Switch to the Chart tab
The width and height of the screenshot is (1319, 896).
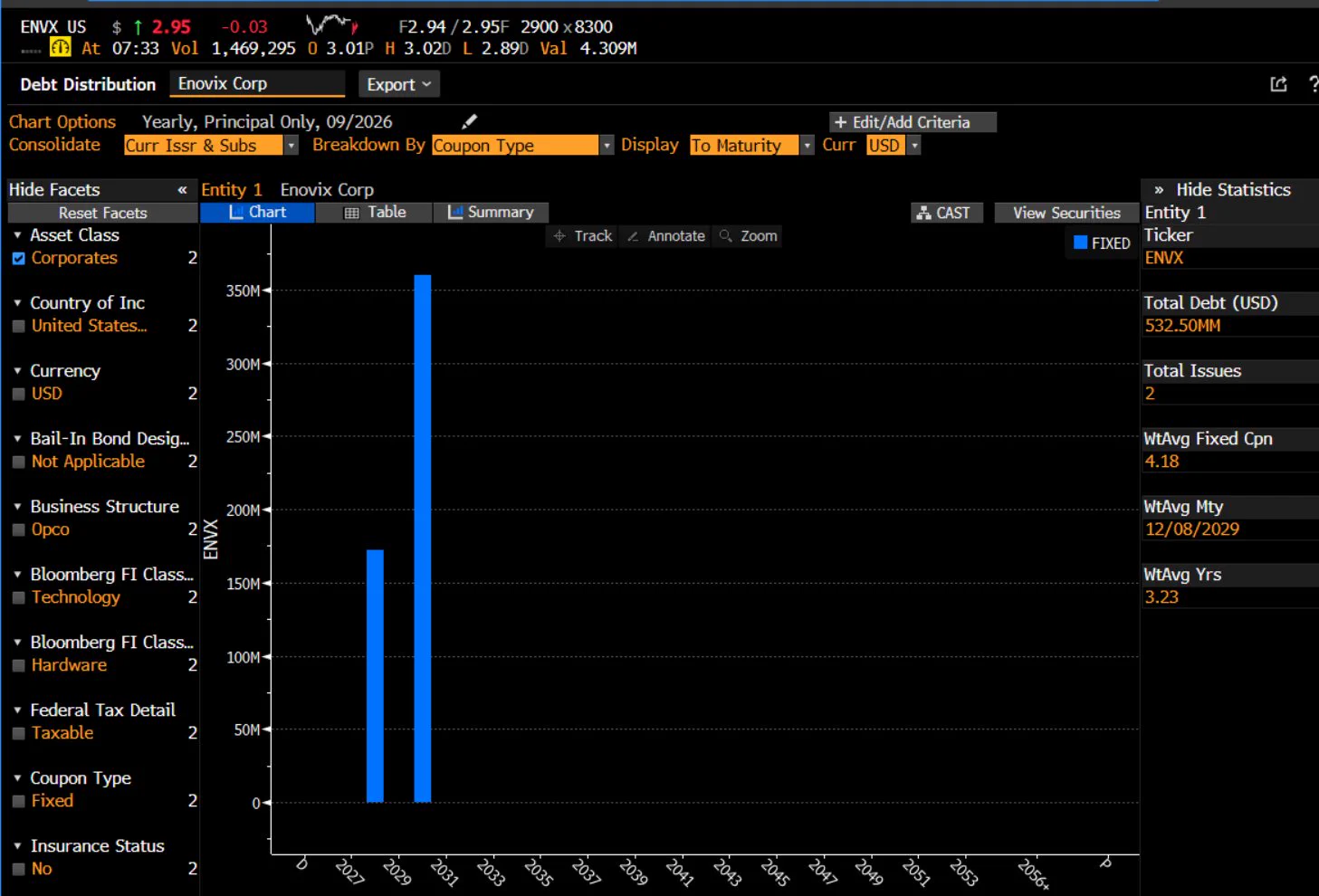click(x=257, y=213)
